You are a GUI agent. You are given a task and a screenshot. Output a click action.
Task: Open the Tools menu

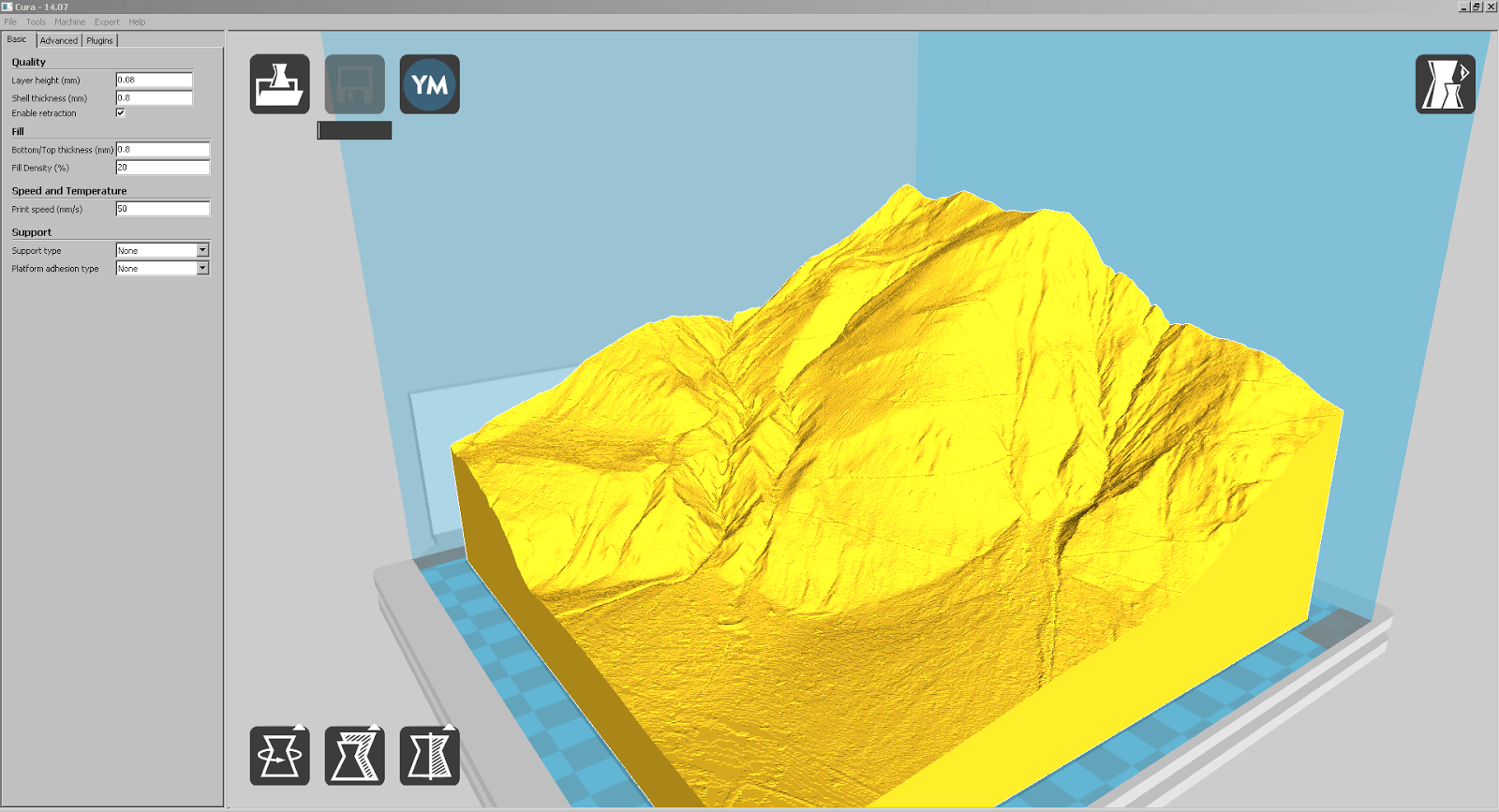pyautogui.click(x=36, y=22)
